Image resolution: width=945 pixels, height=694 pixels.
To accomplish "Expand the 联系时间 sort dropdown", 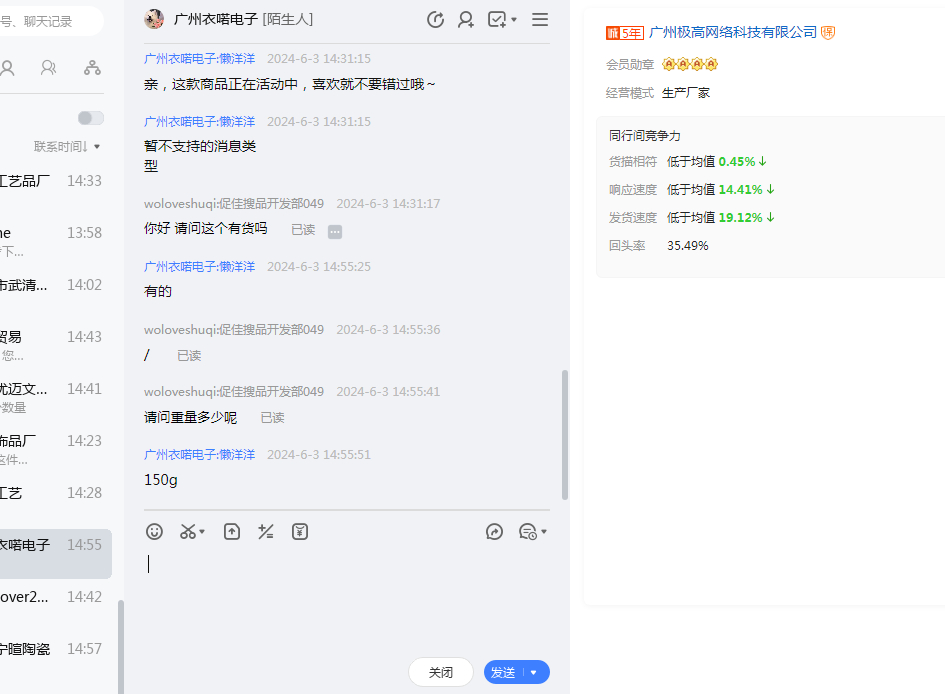I will [67, 147].
